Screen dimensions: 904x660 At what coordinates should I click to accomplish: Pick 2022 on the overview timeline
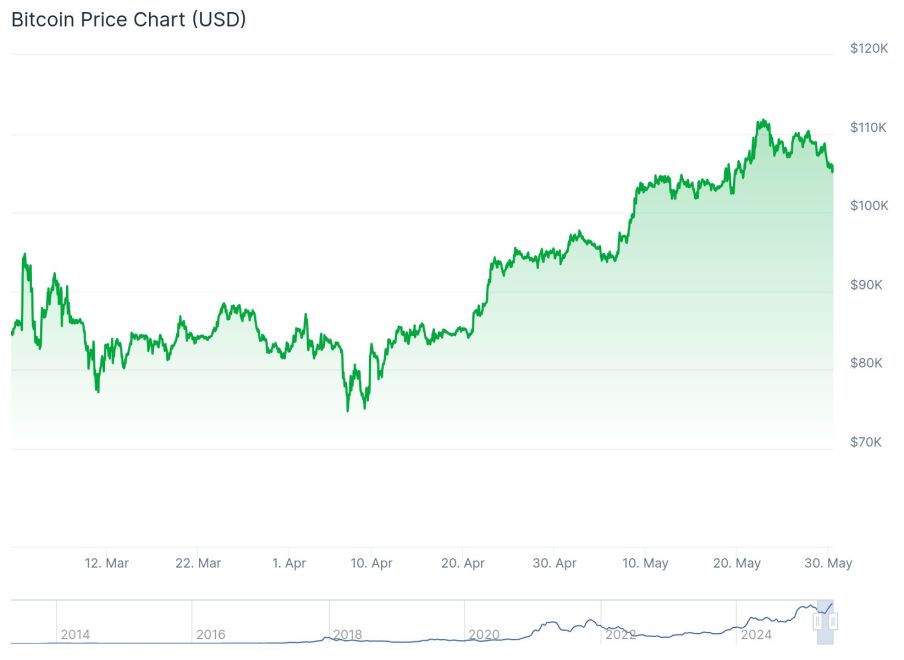620,635
